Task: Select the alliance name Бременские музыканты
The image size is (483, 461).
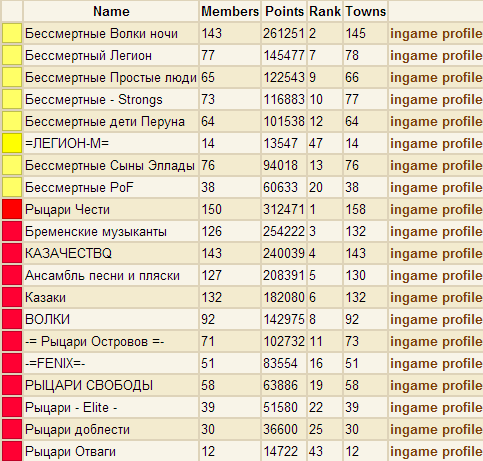Action: pos(96,232)
